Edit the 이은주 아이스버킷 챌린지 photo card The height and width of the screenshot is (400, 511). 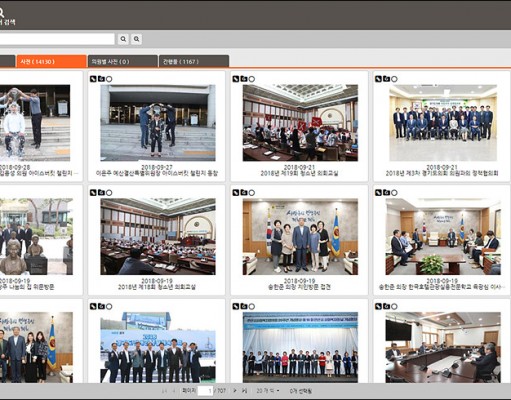coord(93,79)
